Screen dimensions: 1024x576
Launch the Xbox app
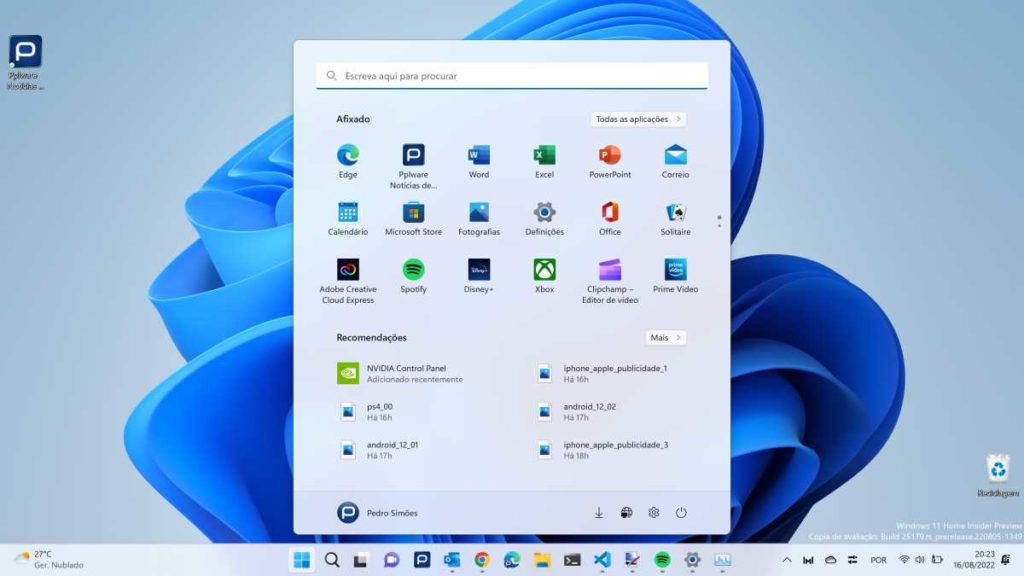(544, 276)
